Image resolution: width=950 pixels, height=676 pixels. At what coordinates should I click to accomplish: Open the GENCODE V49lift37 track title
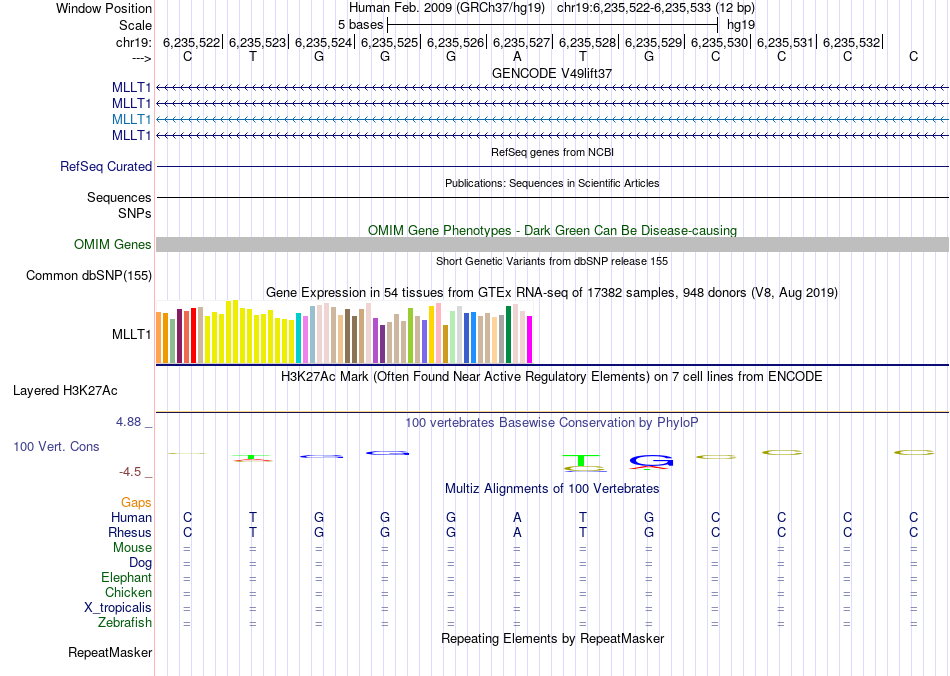click(x=552, y=73)
